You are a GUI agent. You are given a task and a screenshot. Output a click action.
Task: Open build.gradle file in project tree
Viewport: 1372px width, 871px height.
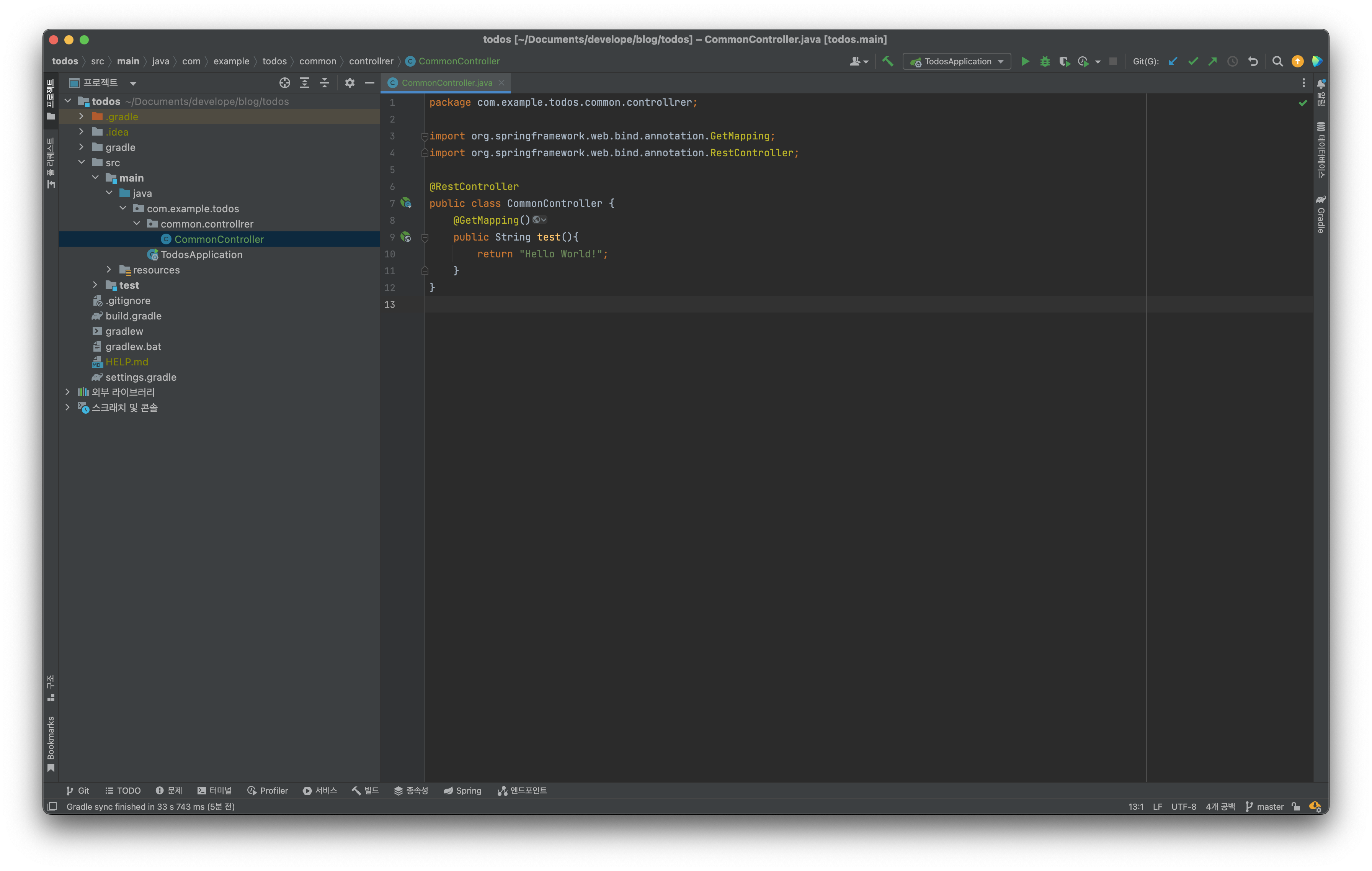133,316
